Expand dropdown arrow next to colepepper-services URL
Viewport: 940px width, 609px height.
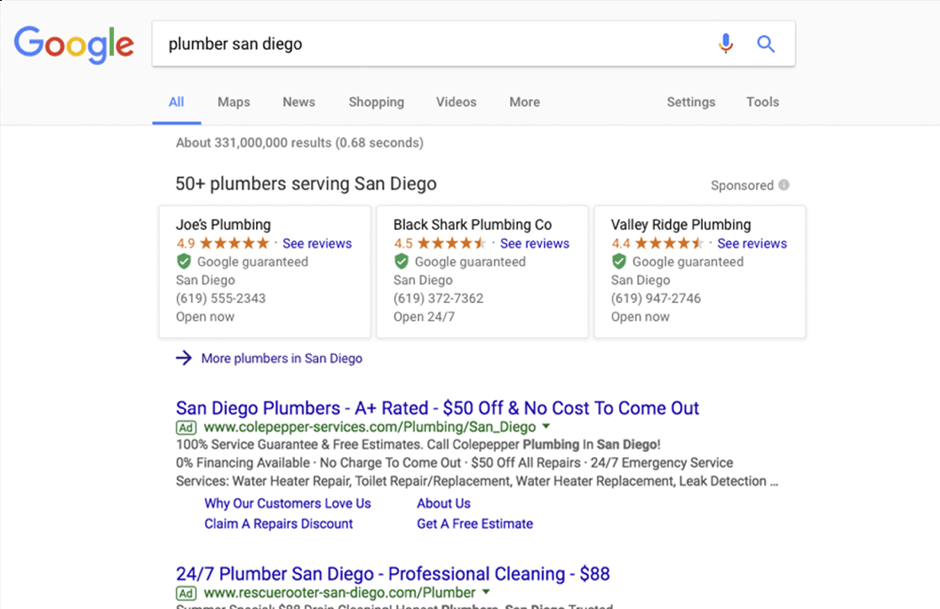(546, 426)
